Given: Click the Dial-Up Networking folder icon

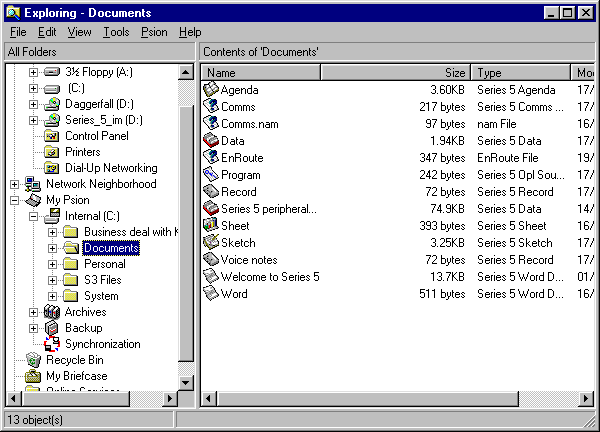Looking at the screenshot, I should tap(52, 168).
